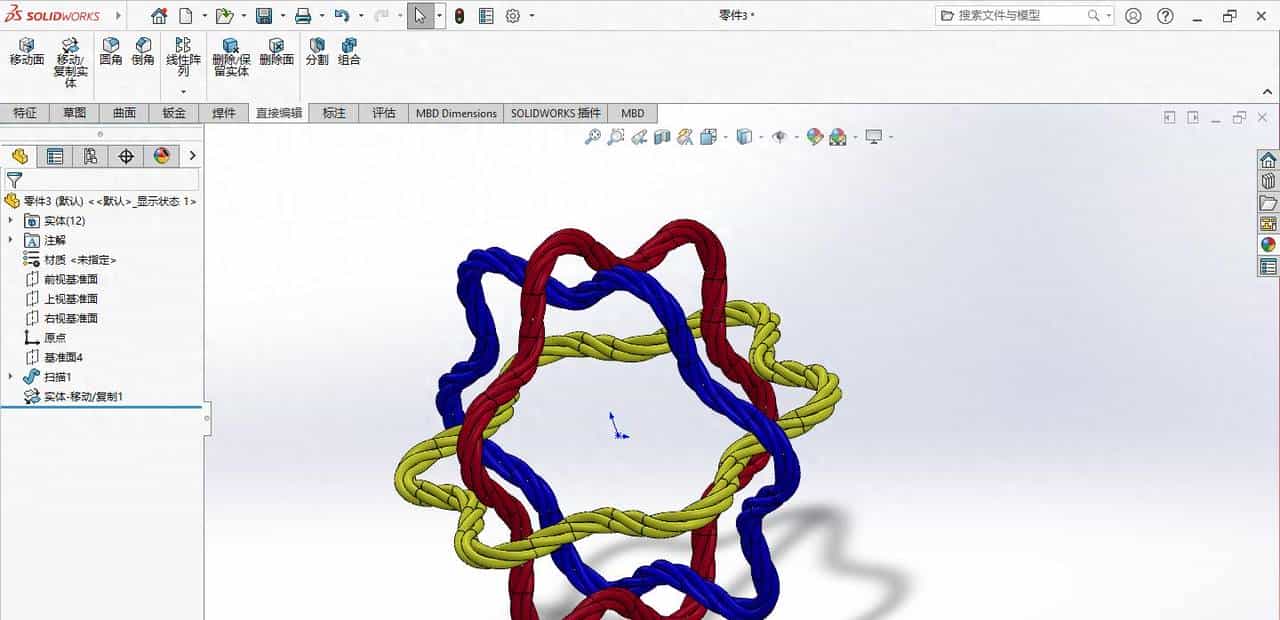Click the search box 搜索文件与模型

pos(1010,15)
